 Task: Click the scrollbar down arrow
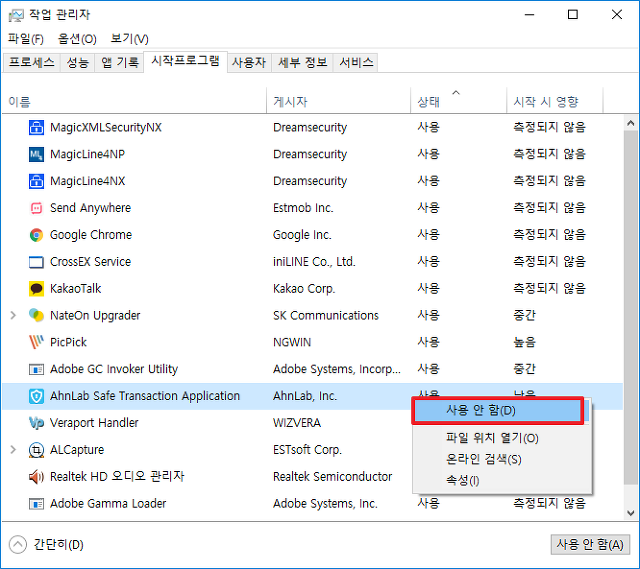631,513
